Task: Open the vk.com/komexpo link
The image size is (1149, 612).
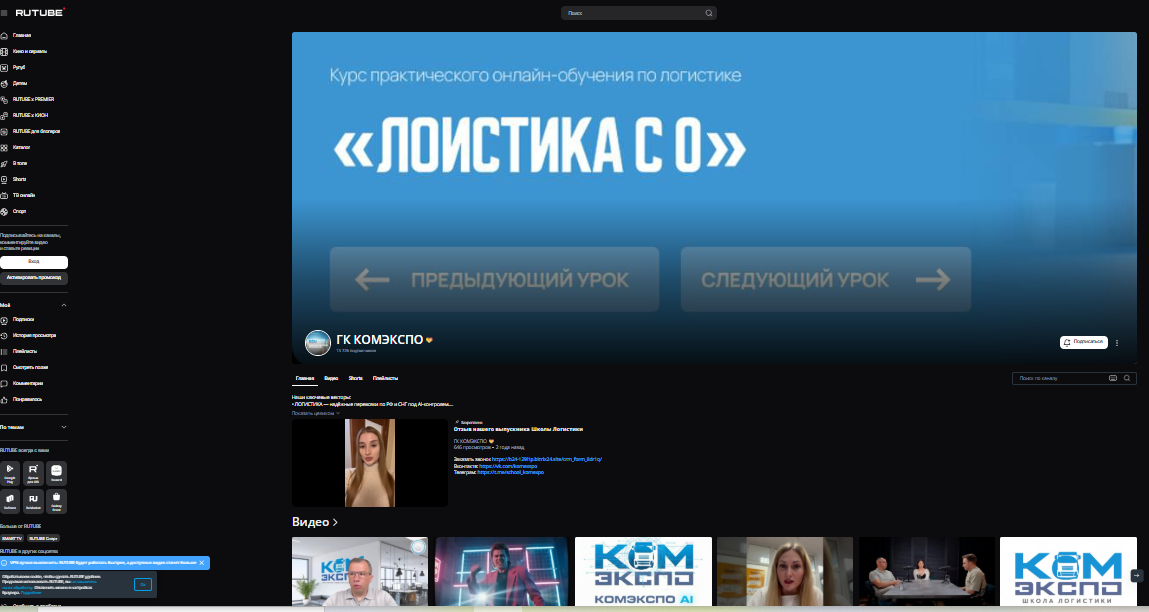Action: tap(508, 466)
